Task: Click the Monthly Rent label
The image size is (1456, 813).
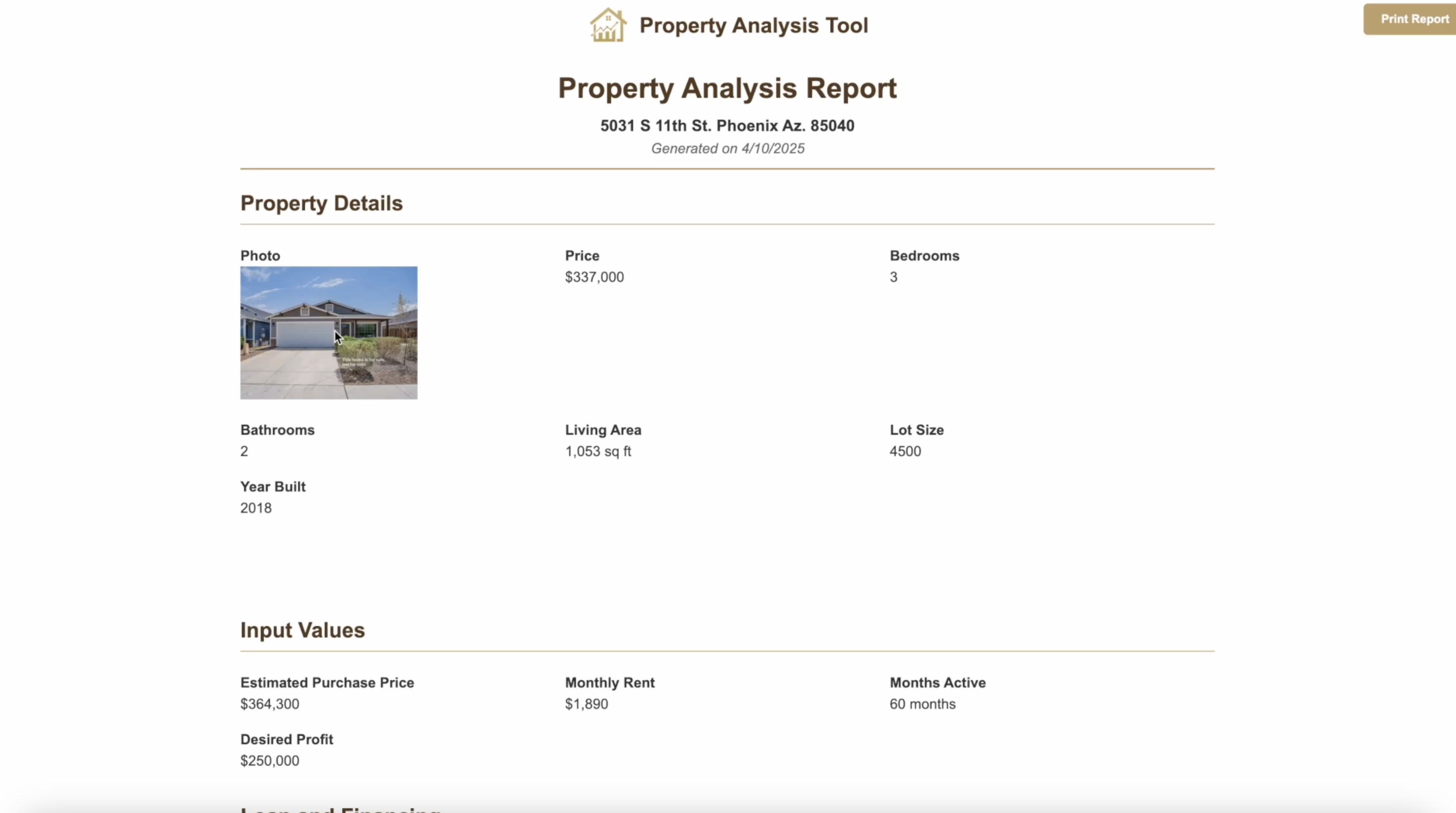Action: coord(610,683)
